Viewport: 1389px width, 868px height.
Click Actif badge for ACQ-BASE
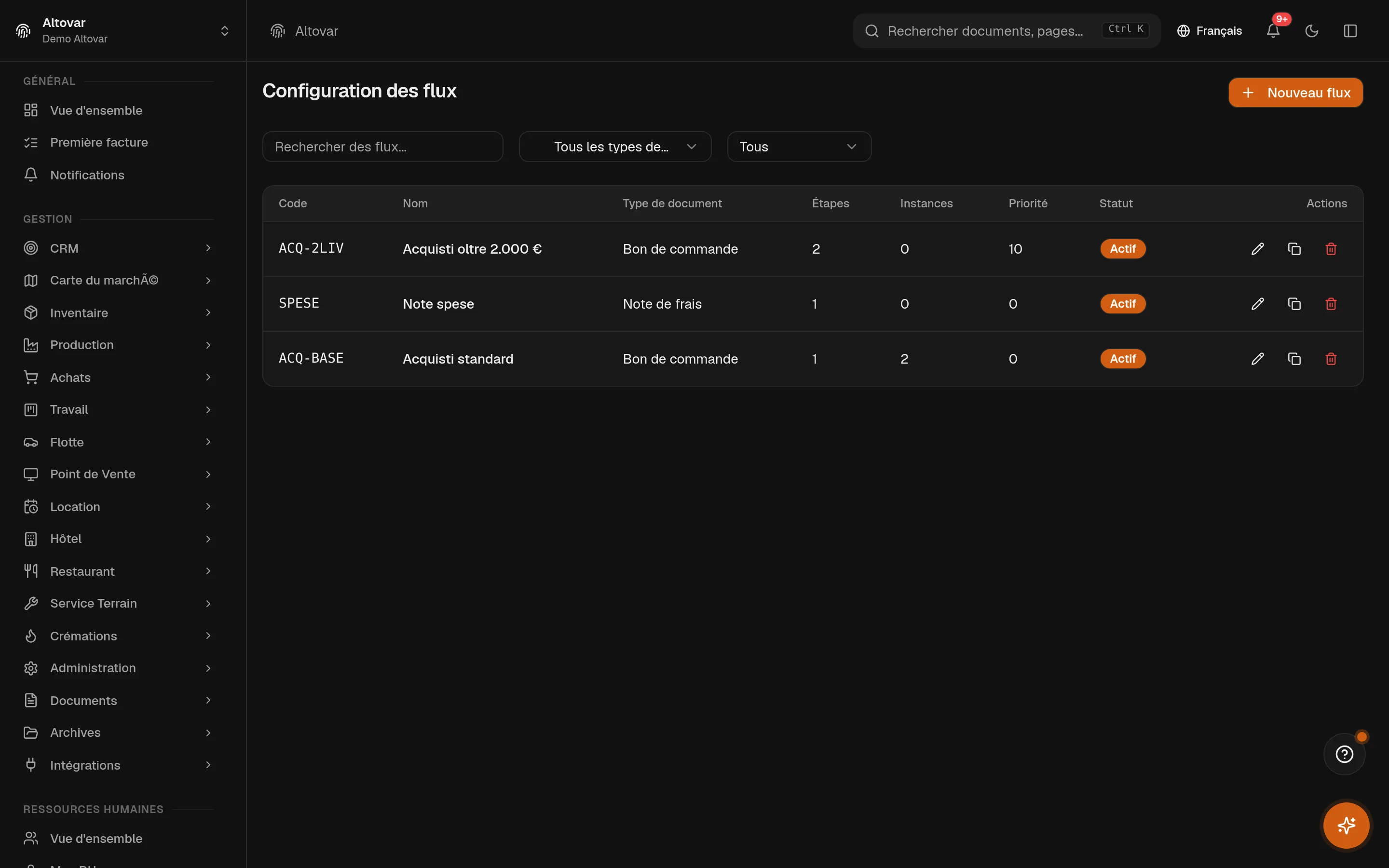coord(1123,359)
